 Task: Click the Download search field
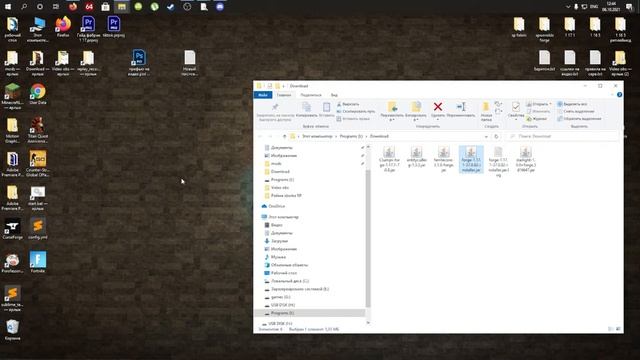point(561,136)
